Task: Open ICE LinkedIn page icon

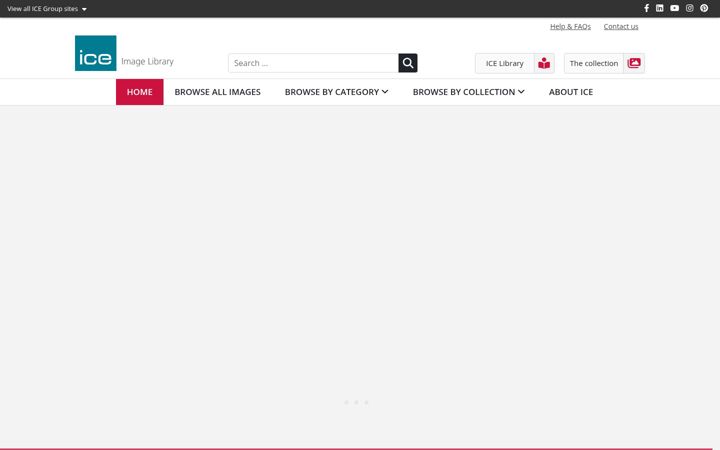Action: click(x=659, y=8)
